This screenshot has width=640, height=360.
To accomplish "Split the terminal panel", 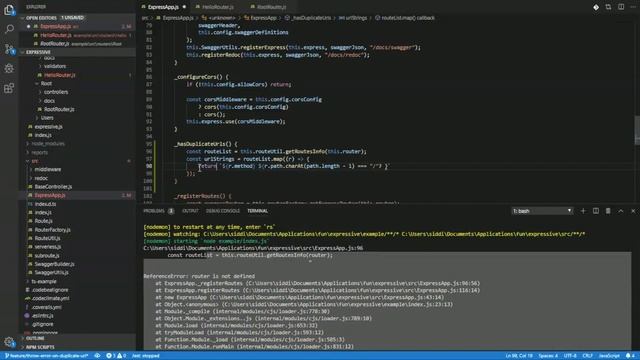I will (596, 211).
